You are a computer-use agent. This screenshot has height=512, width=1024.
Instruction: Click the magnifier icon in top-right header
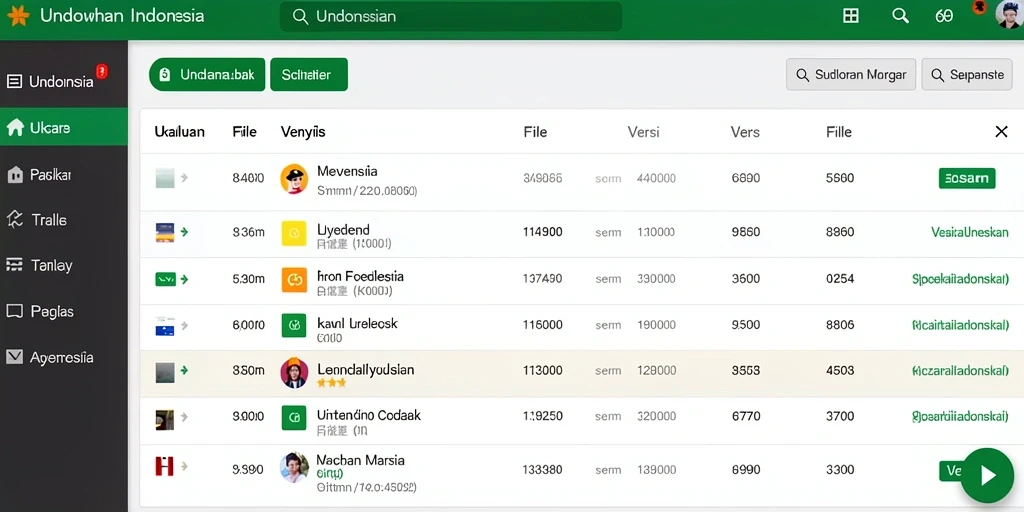pos(901,16)
